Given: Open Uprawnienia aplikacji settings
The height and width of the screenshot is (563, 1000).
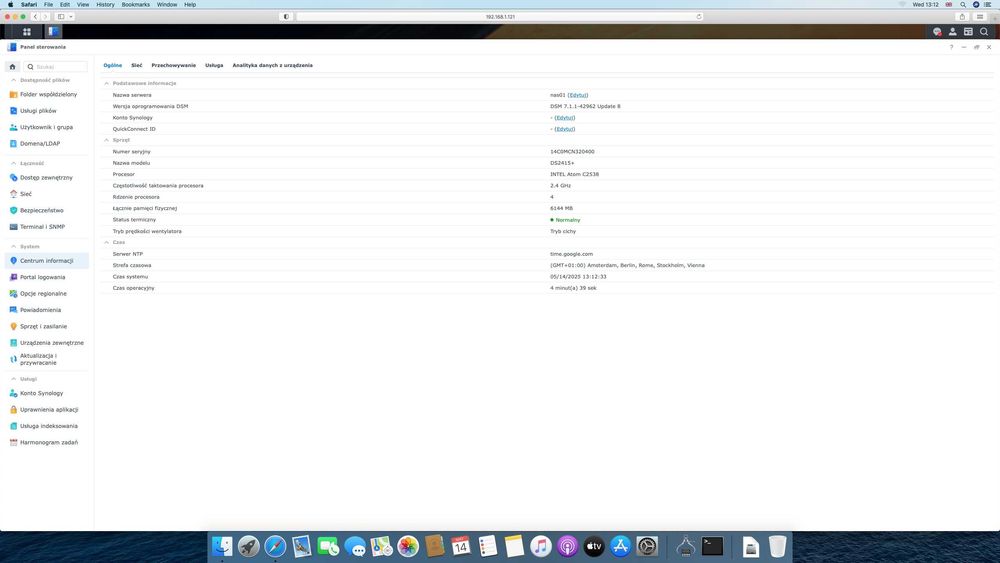Looking at the screenshot, I should click(x=47, y=409).
